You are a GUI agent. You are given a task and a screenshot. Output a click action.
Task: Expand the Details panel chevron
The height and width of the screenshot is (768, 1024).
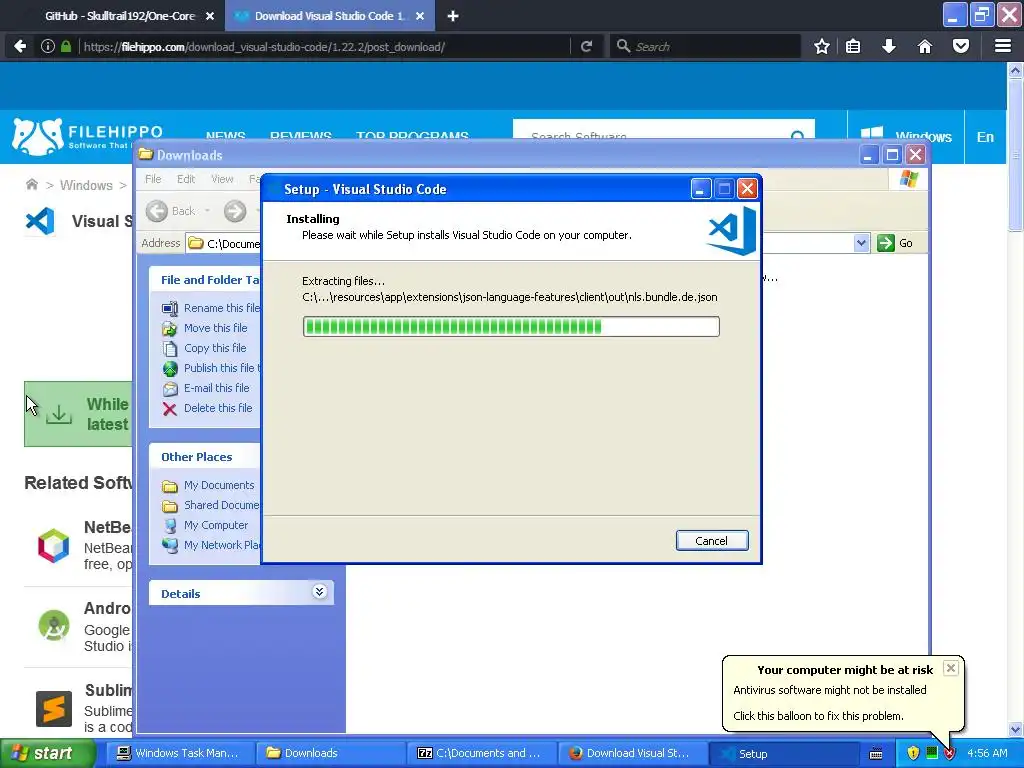[319, 592]
